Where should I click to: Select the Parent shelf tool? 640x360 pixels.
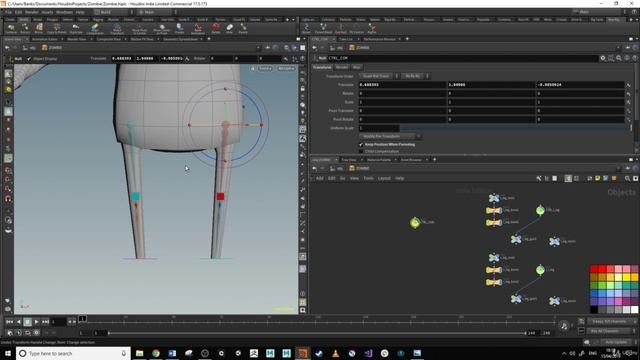coord(243,29)
